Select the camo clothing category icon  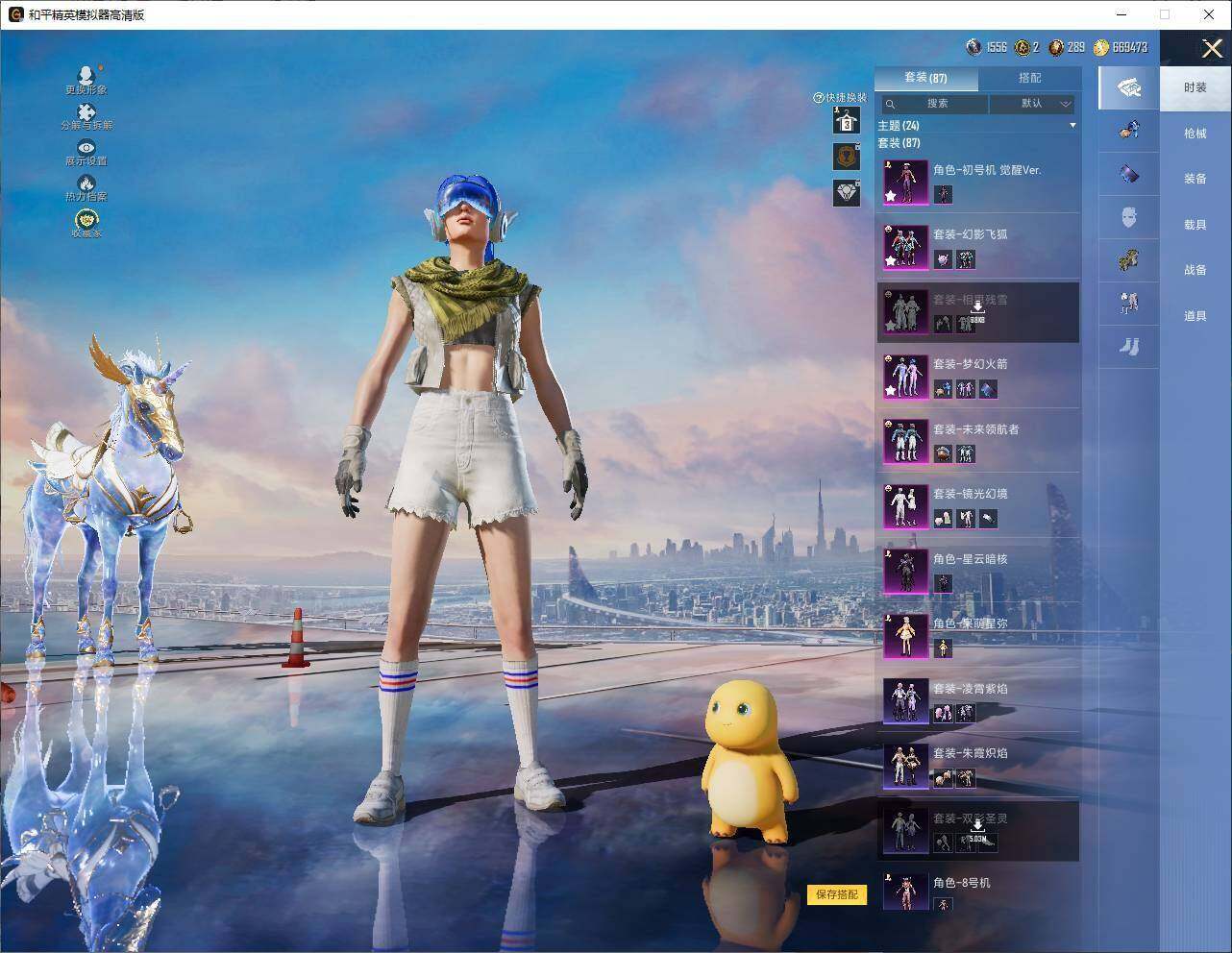coord(1129,260)
